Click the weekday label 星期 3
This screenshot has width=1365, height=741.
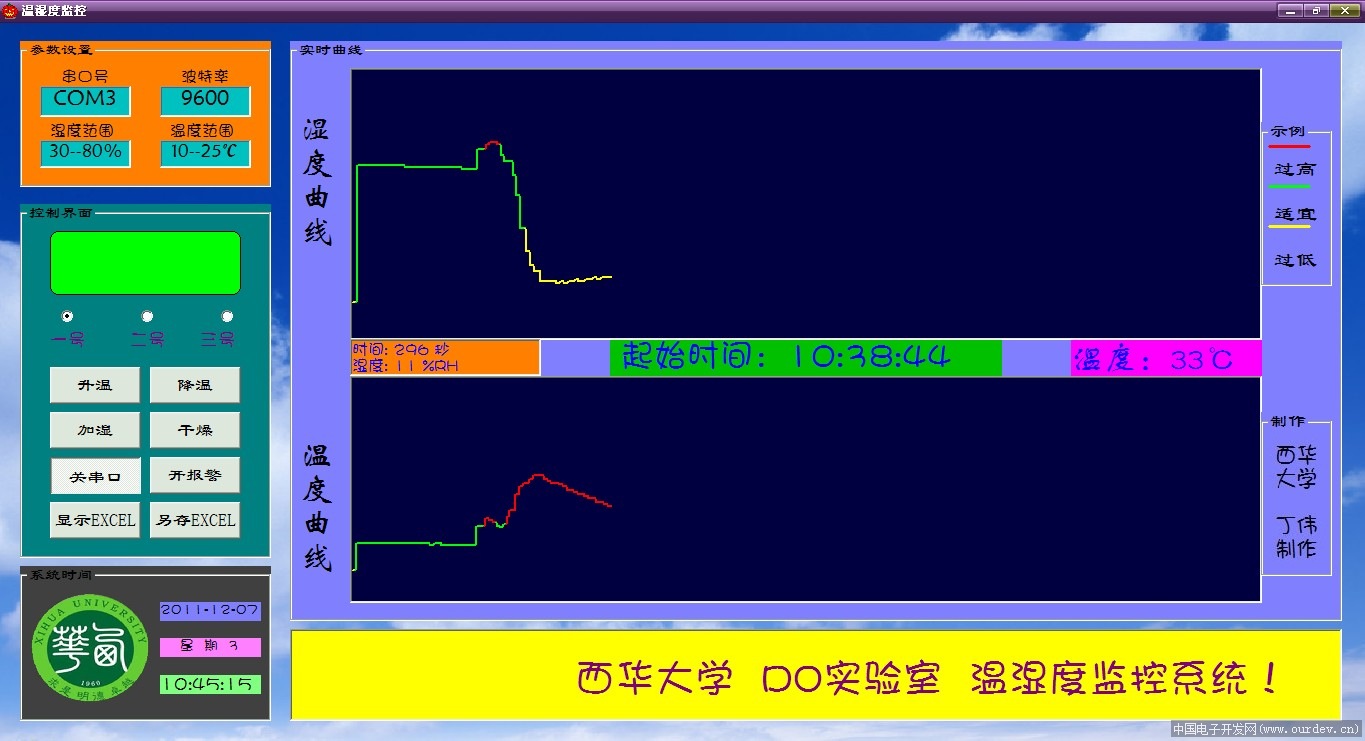[x=210, y=647]
